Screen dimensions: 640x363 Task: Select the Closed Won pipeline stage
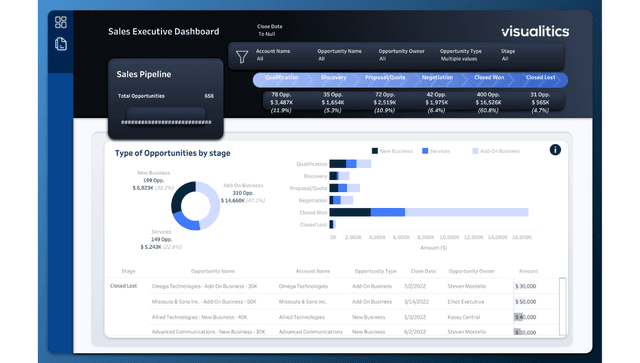489,78
